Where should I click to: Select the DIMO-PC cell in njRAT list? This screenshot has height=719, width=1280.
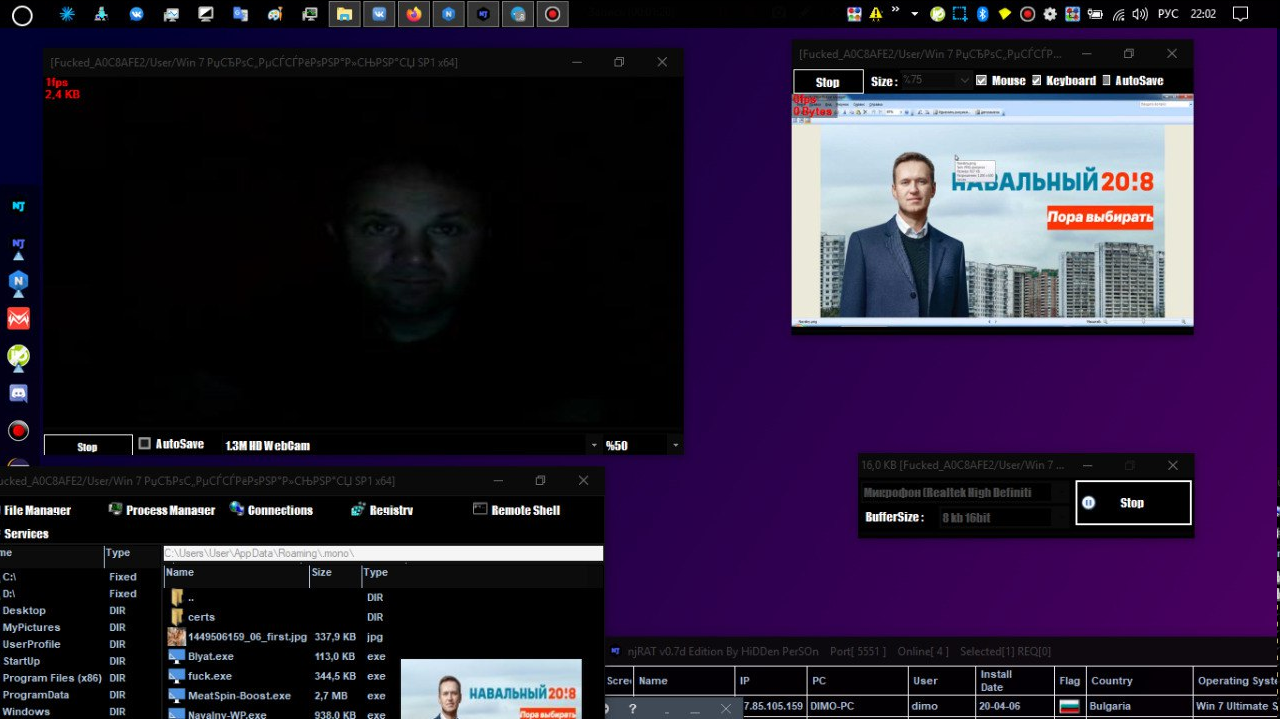click(x=858, y=706)
